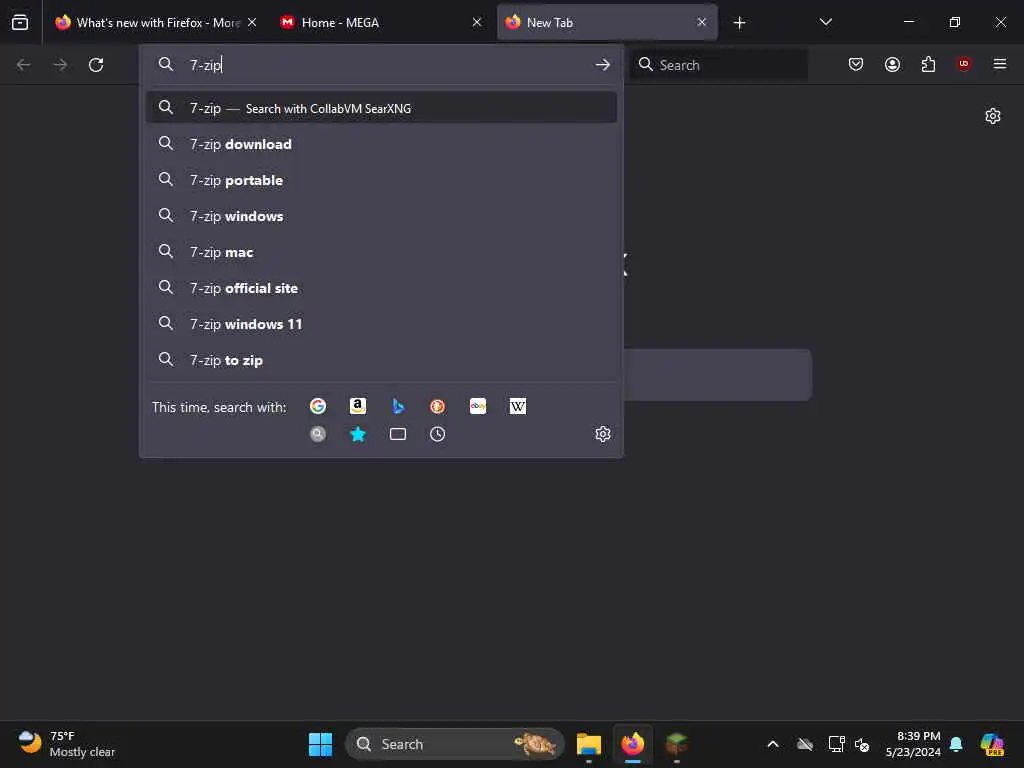Open network tray icon
This screenshot has width=1024, height=768.
pyautogui.click(x=836, y=744)
